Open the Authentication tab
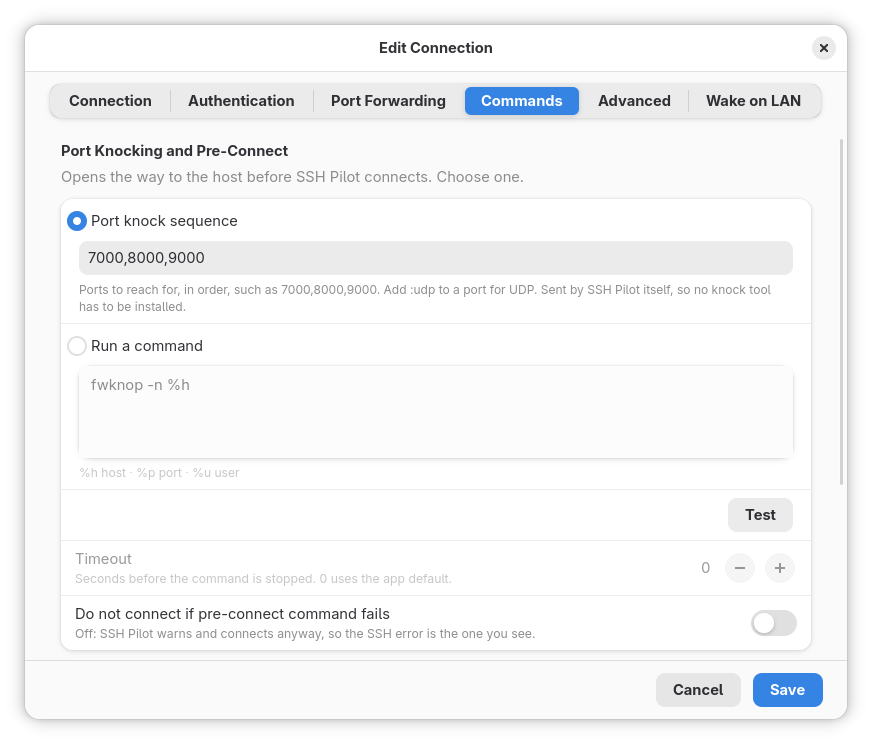 (241, 101)
